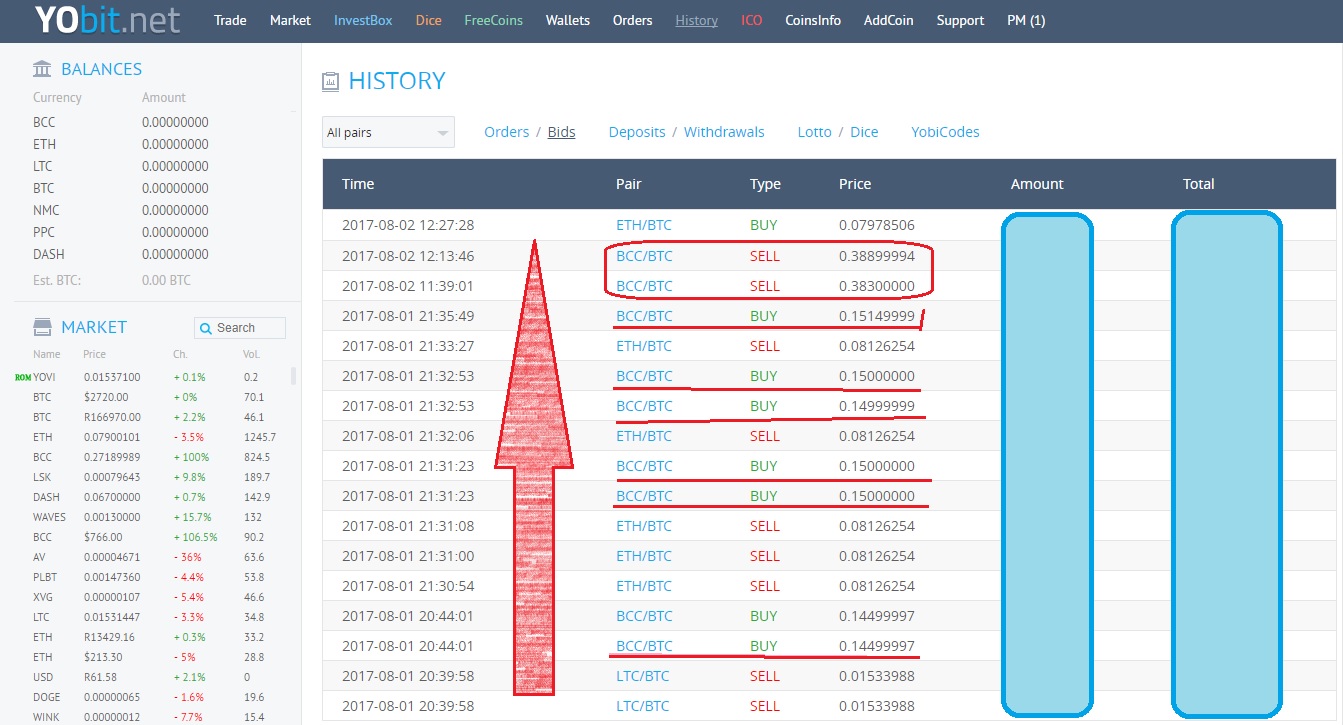1343x725 pixels.
Task: Open ETH/BTC pair from the 21:33:27 row
Action: (644, 346)
